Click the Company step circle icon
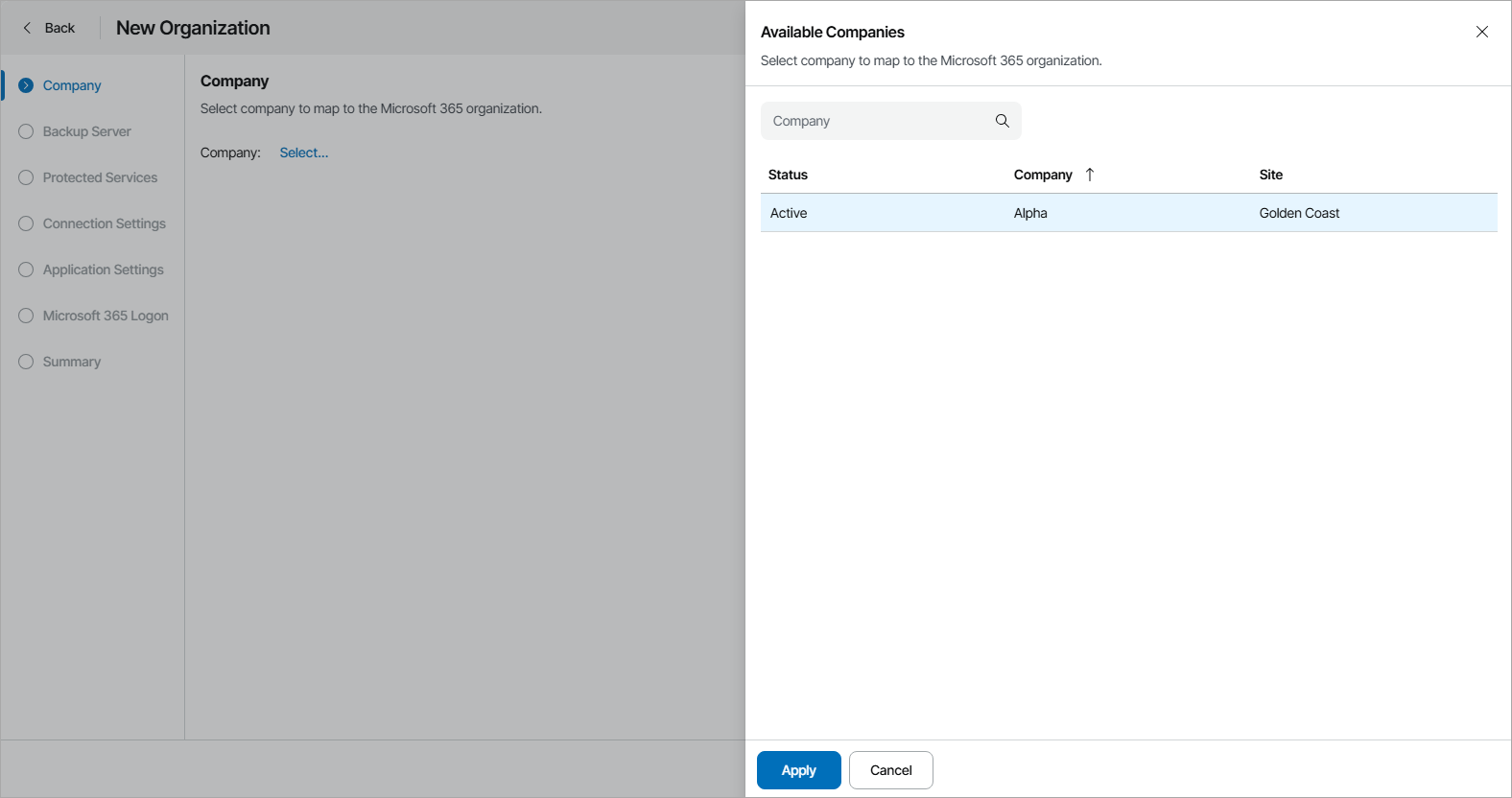This screenshot has width=1512, height=798. point(26,85)
